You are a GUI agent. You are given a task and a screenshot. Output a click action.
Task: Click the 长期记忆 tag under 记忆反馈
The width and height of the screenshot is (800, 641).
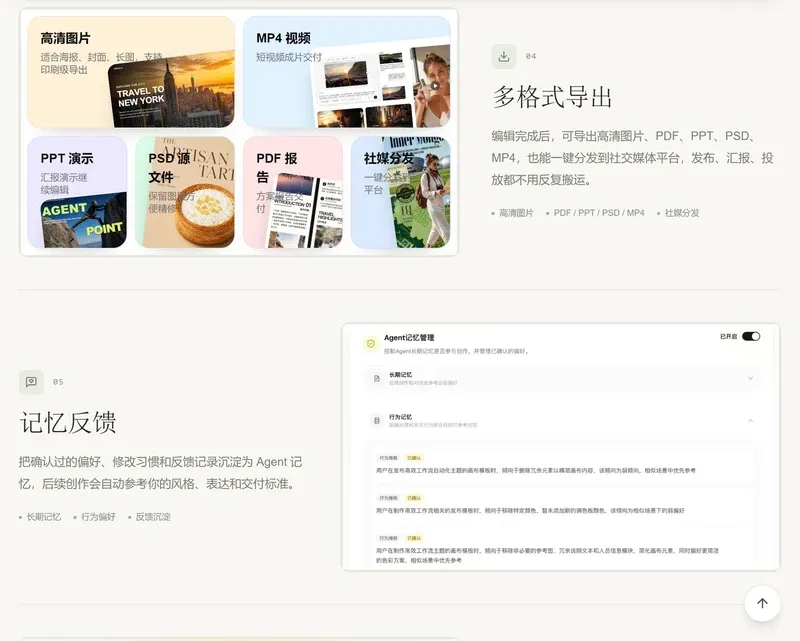coord(43,517)
